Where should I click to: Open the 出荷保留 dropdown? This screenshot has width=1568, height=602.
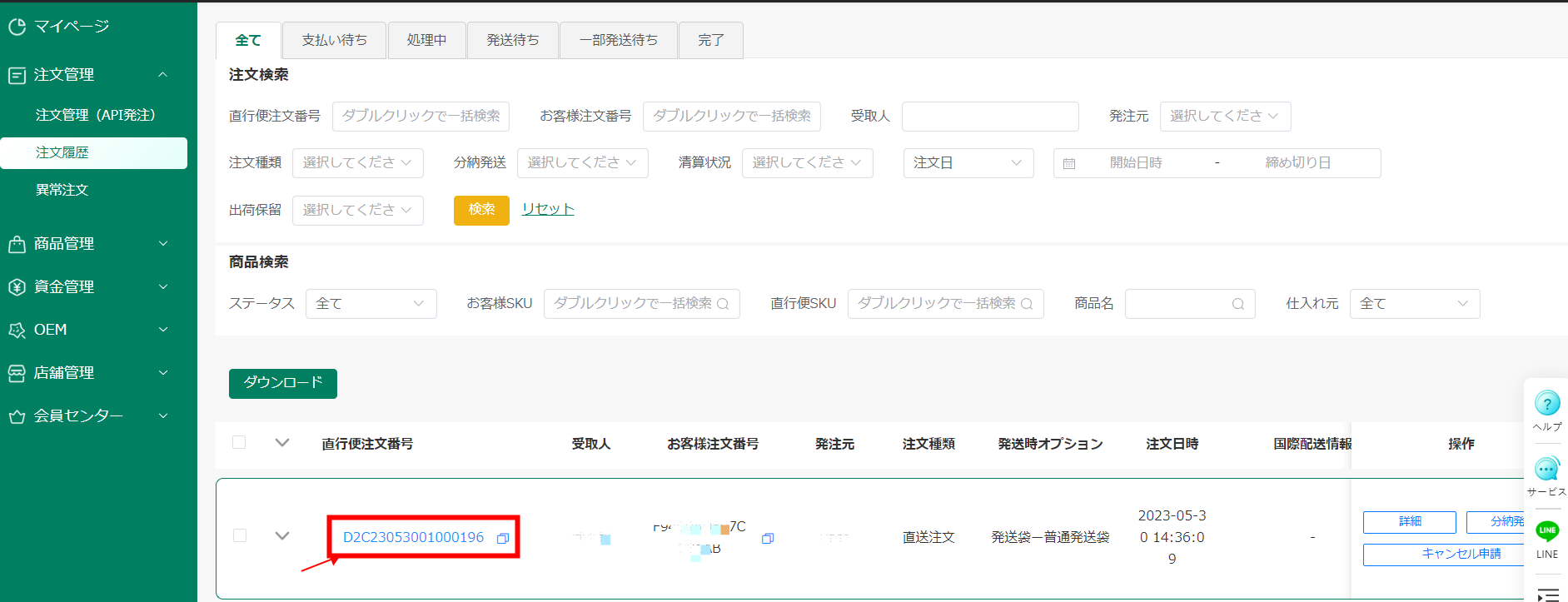357,211
